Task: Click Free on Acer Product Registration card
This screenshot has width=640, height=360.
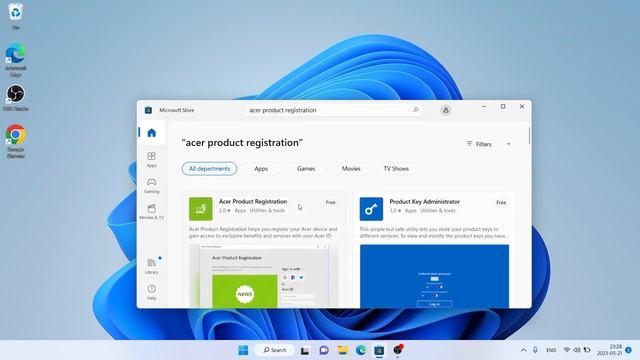Action: [331, 202]
